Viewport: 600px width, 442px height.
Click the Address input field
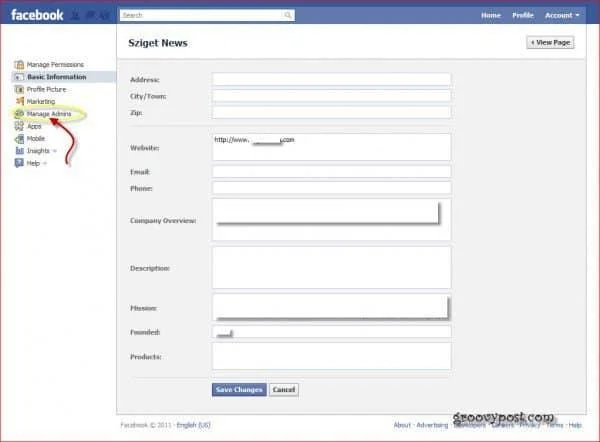[x=331, y=80]
